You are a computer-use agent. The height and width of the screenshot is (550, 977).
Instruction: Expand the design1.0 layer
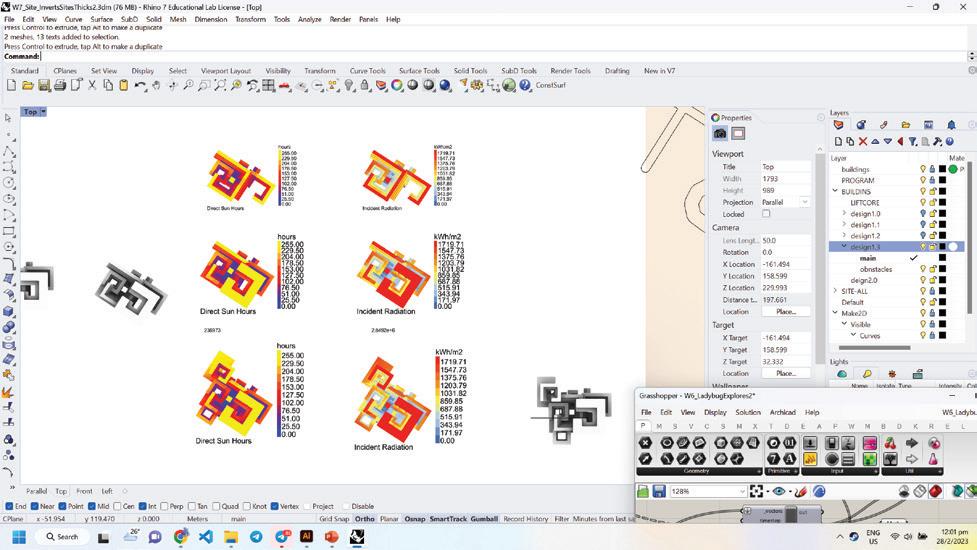844,214
